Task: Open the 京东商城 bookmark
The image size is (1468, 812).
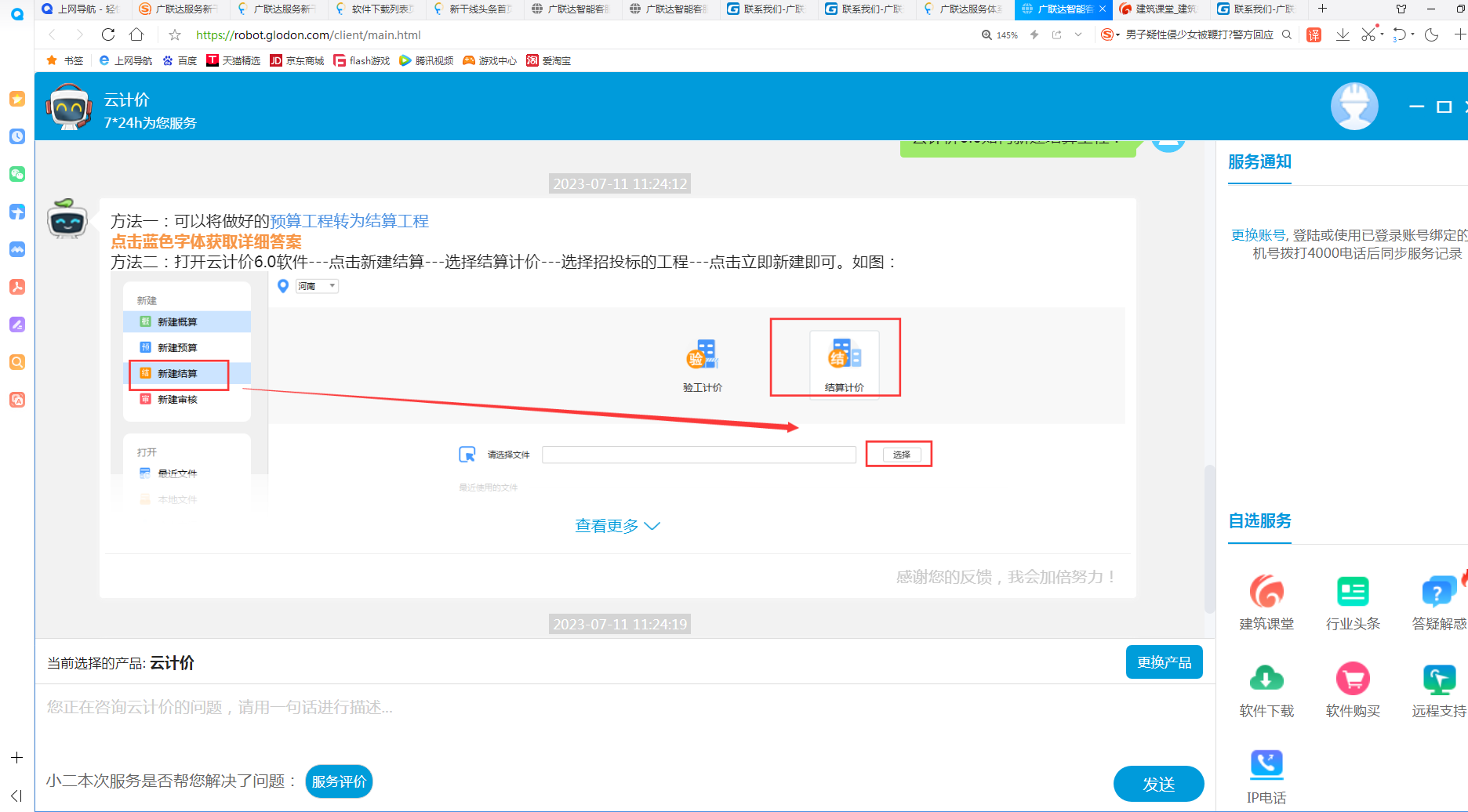Action: tap(296, 60)
